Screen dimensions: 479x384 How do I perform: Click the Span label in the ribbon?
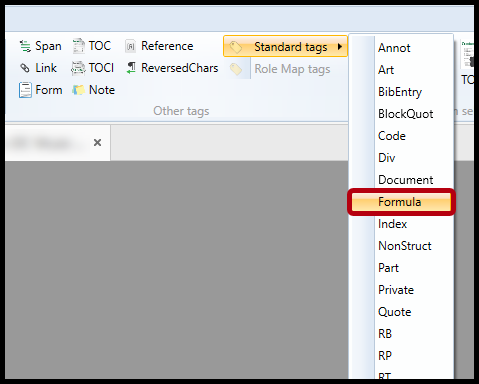click(48, 46)
